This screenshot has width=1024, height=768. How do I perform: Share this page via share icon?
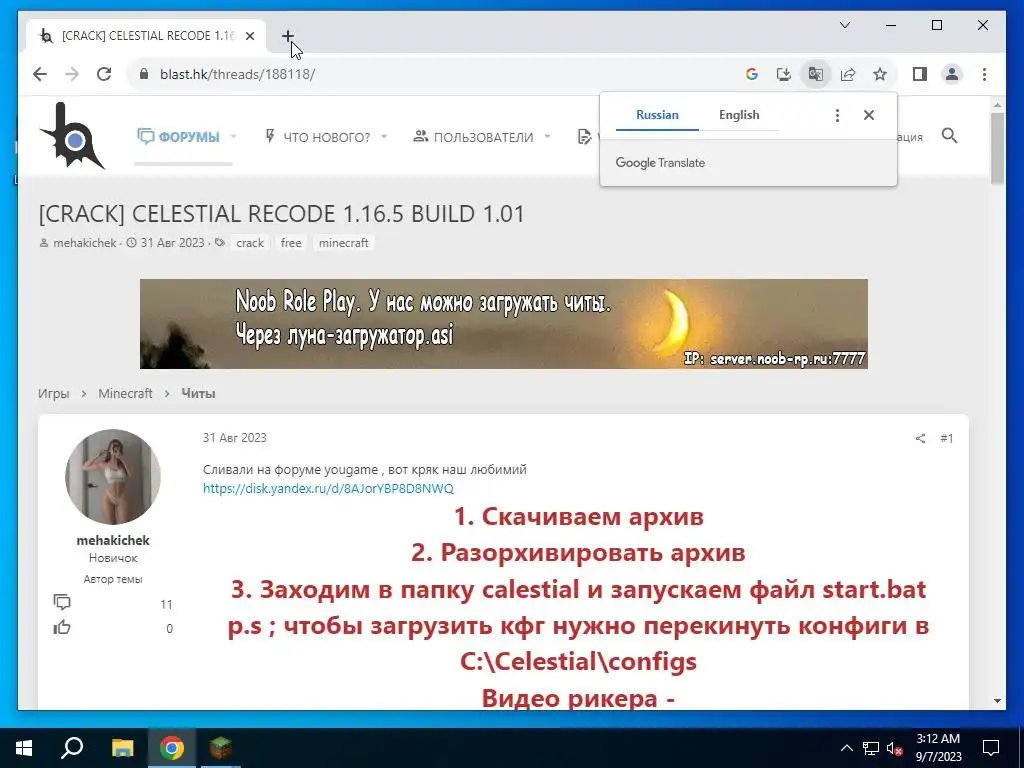848,74
